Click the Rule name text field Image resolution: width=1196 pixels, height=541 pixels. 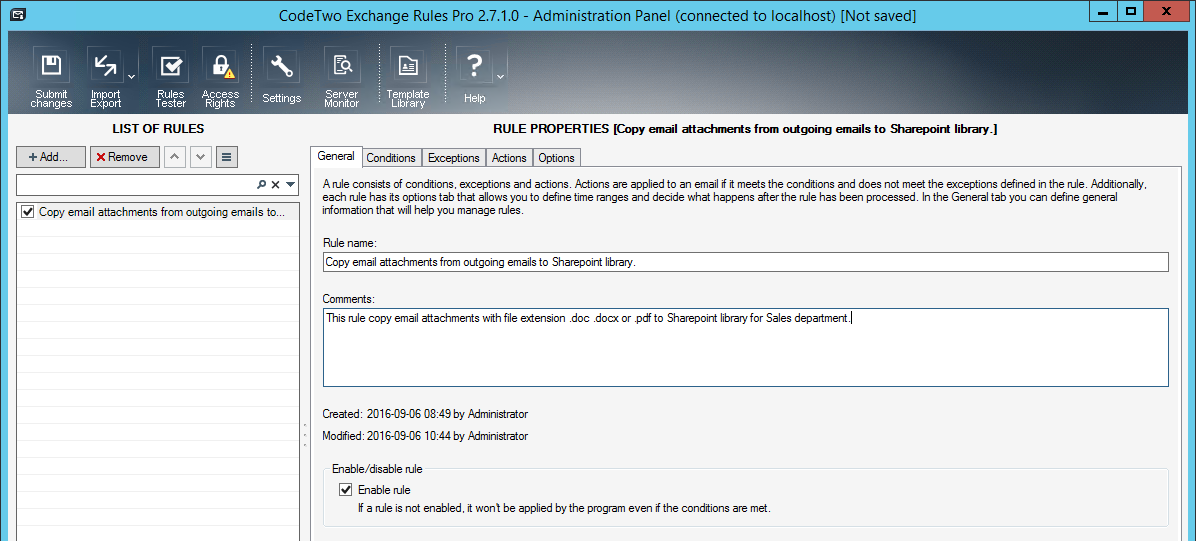745,262
